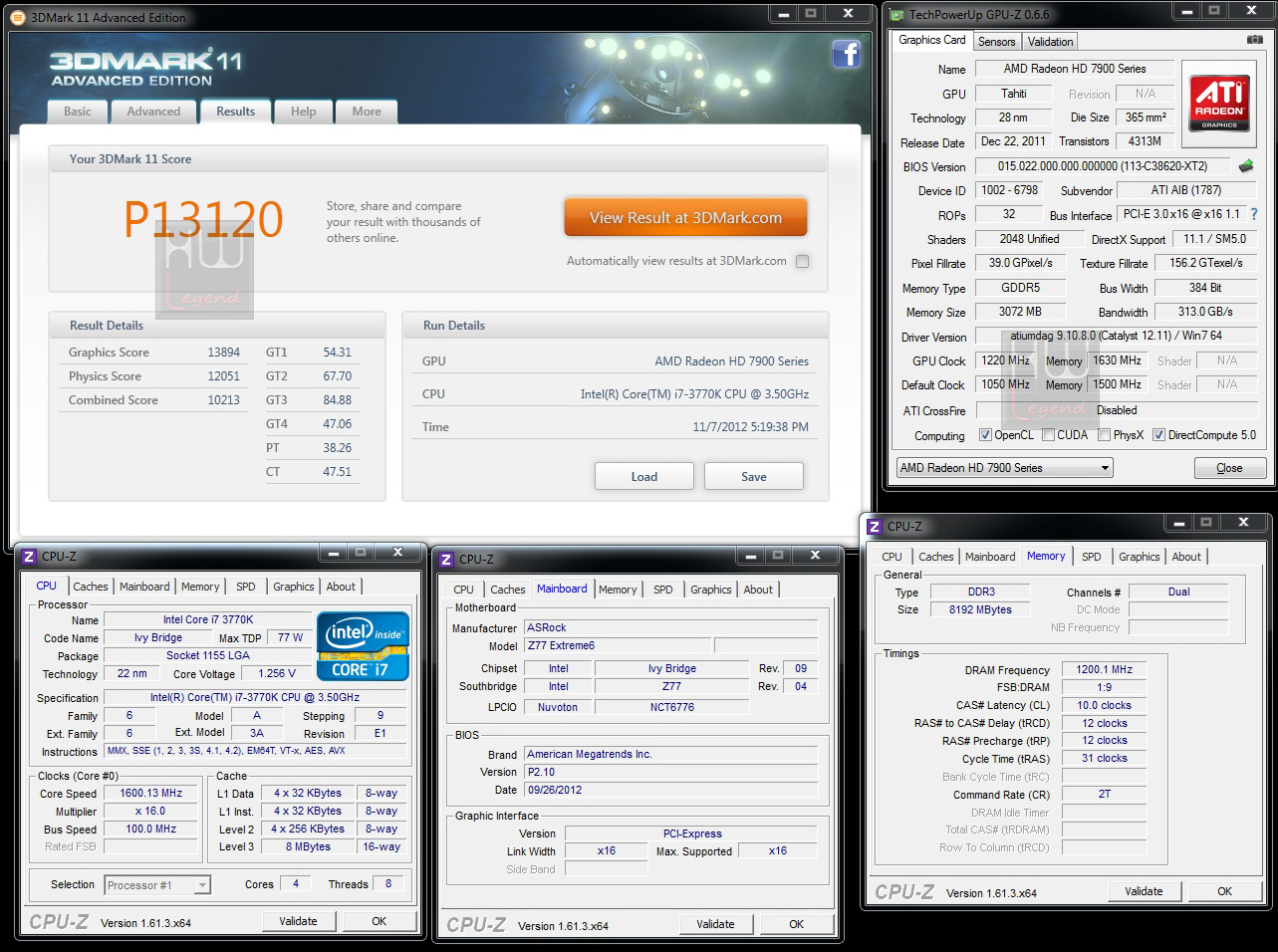
Task: Open the Bus Interface question mark help
Action: coord(1254,214)
